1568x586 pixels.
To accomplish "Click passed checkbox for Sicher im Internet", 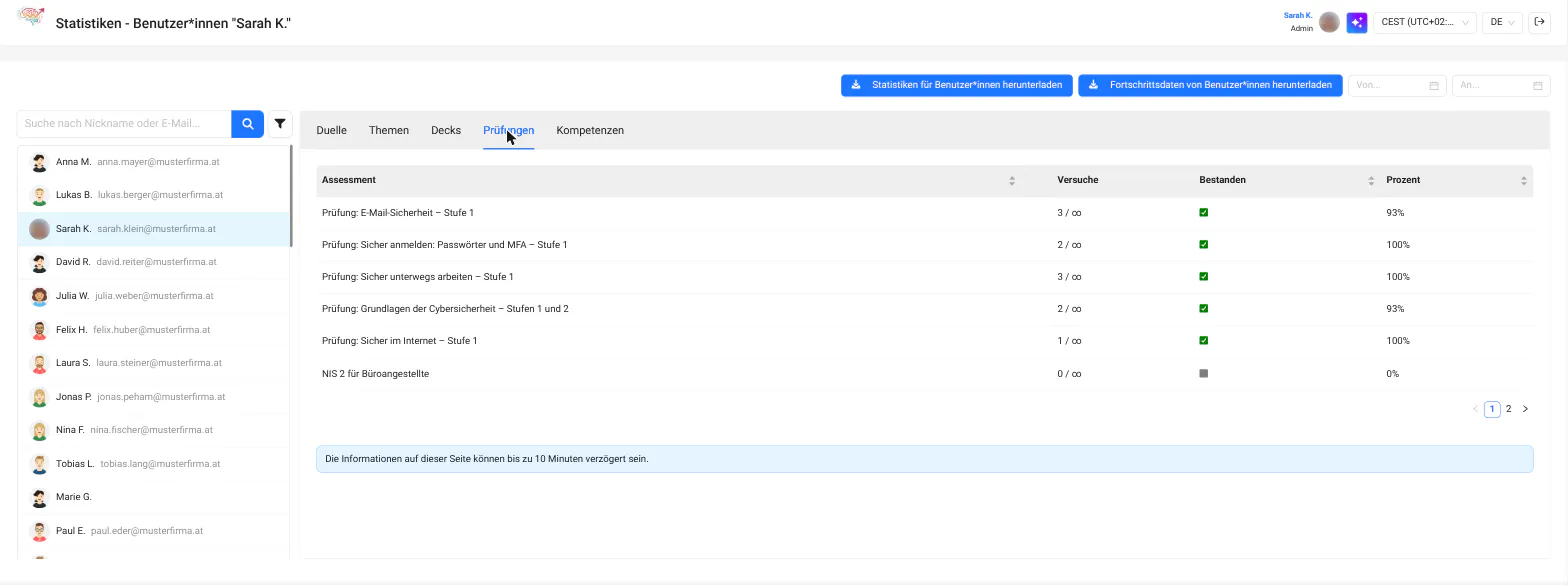I will point(1204,341).
